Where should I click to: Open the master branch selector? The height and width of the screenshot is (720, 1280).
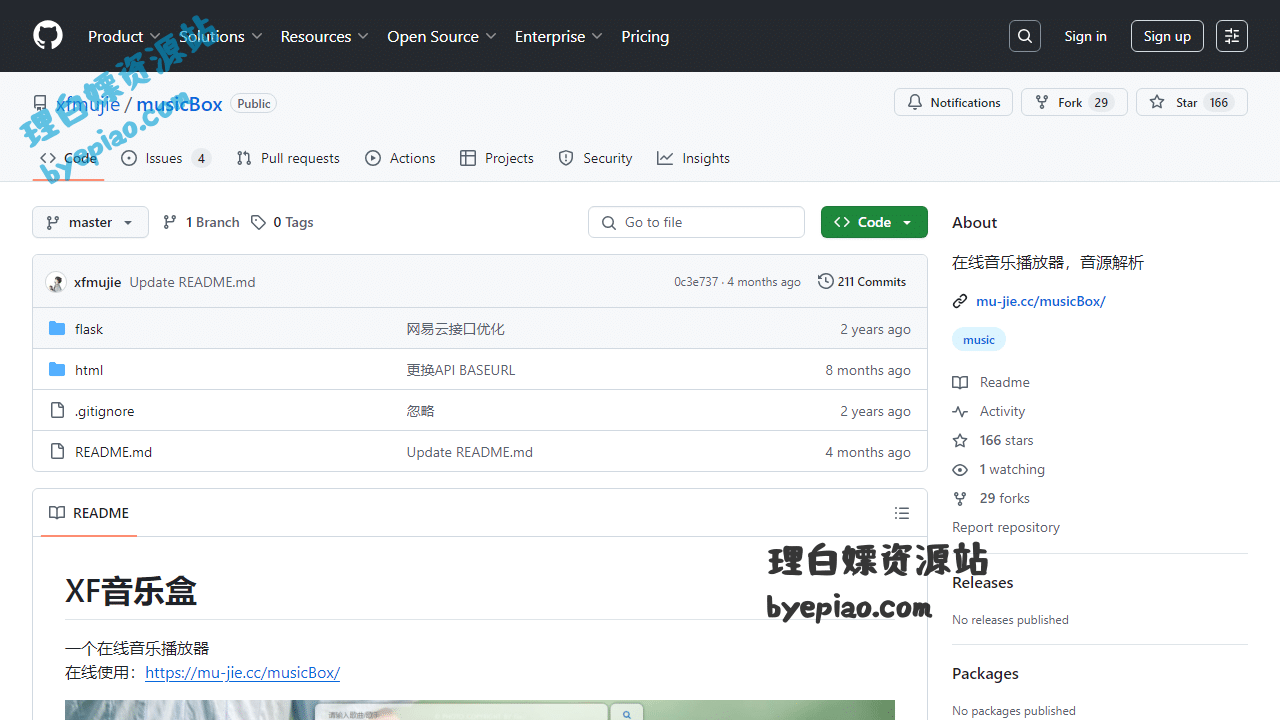click(x=90, y=222)
